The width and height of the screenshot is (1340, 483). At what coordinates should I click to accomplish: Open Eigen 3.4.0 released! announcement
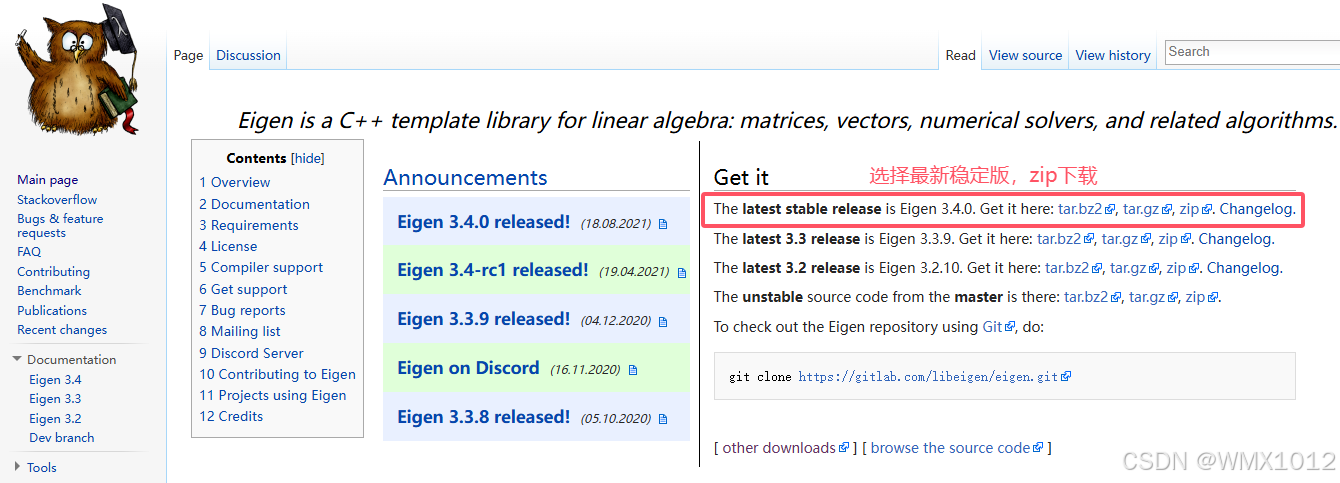483,222
